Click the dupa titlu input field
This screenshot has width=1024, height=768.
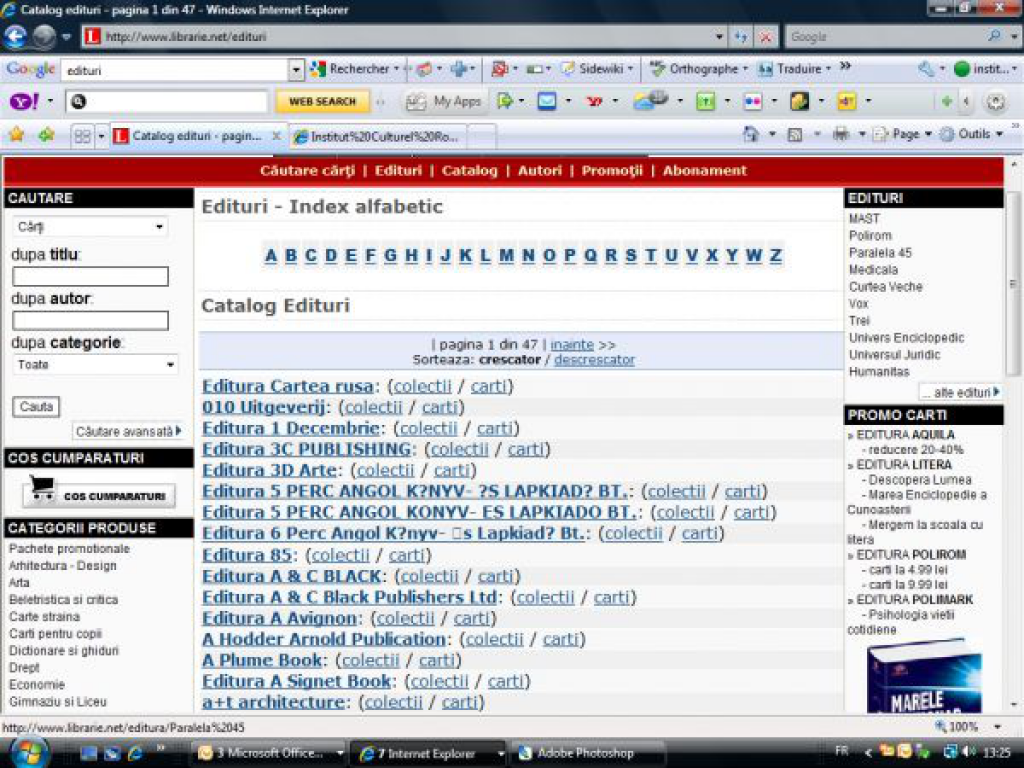90,276
